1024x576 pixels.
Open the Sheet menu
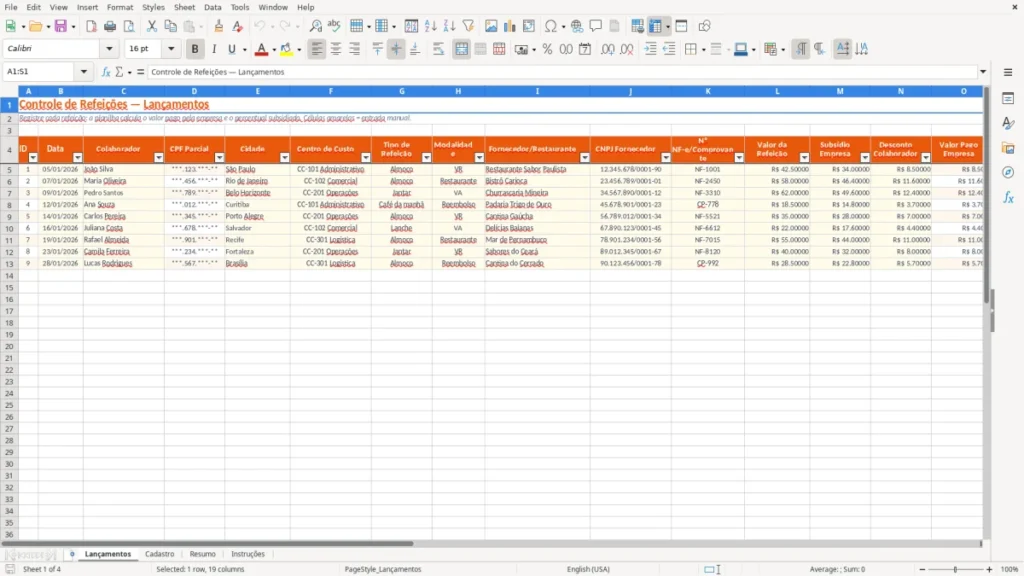[184, 7]
